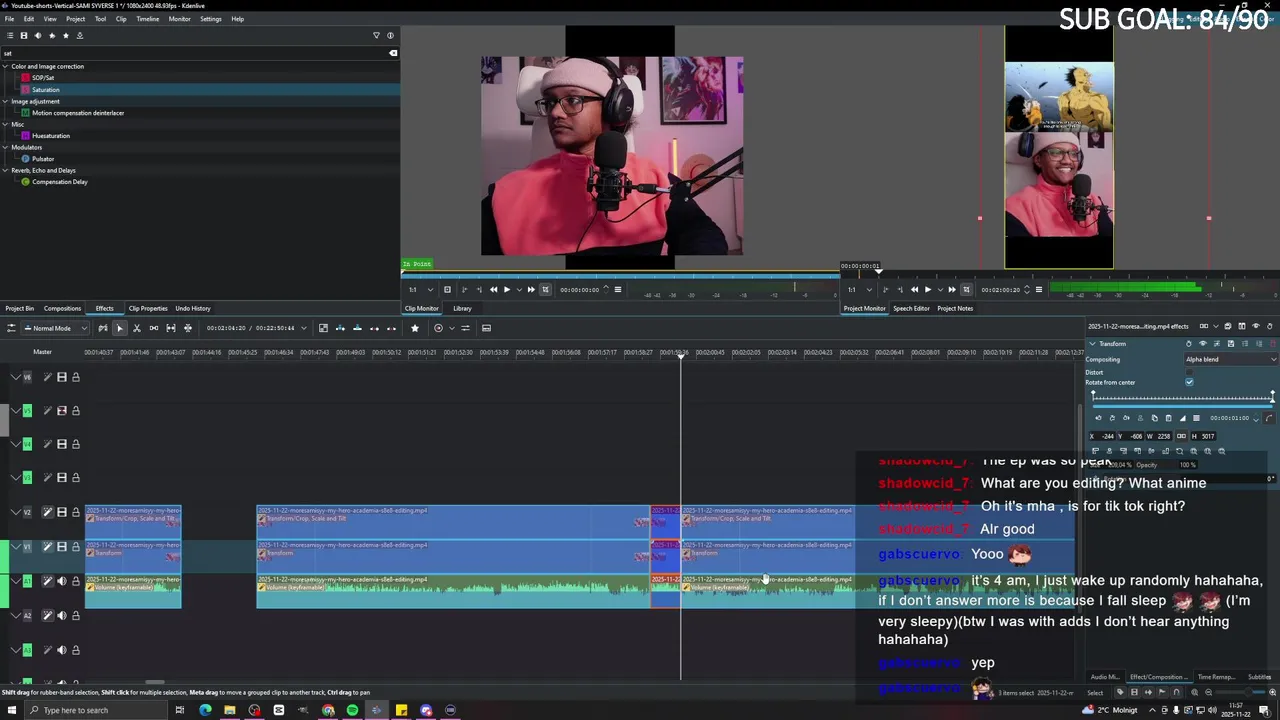Open the V2 track effects wand icon

(47, 512)
